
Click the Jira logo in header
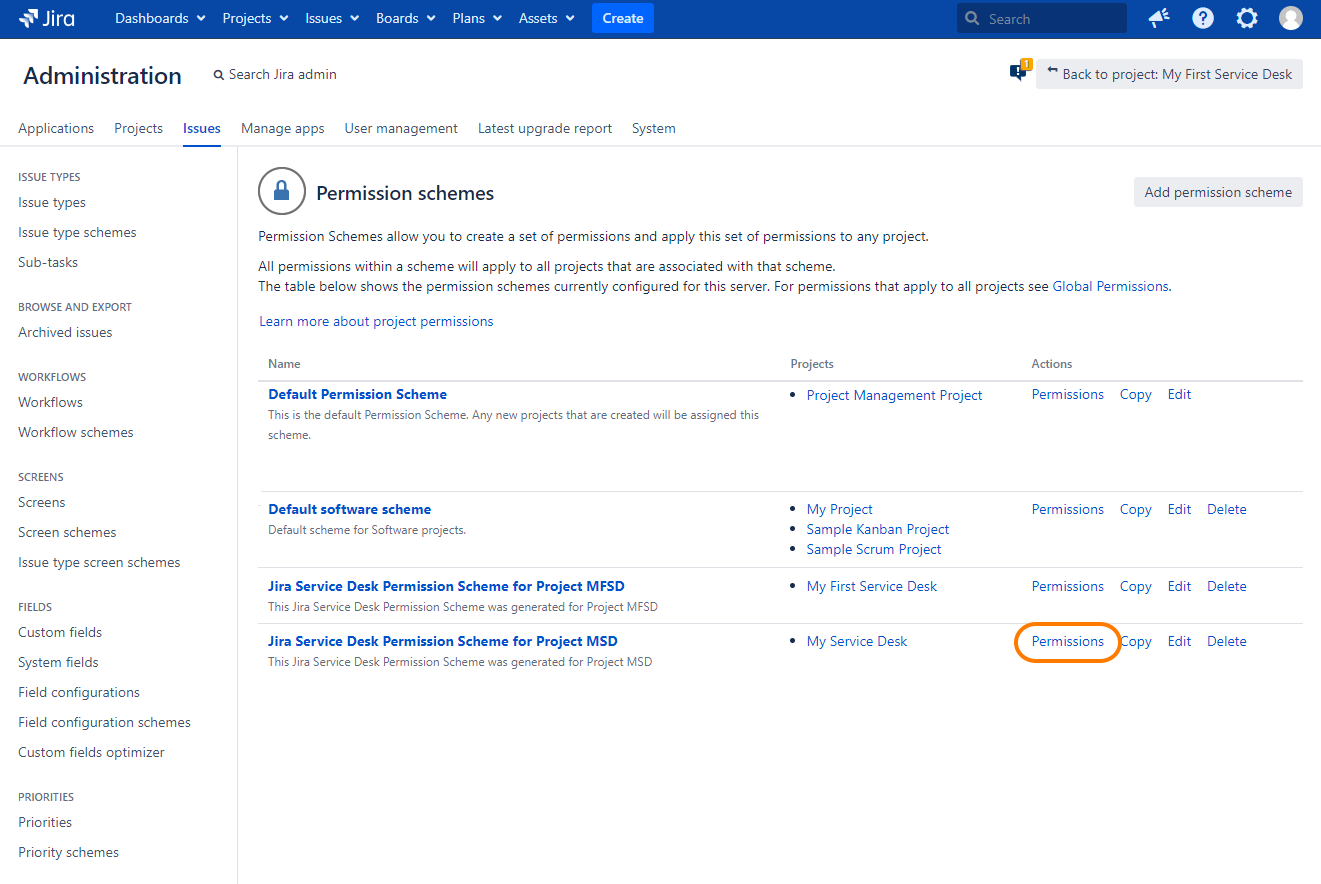coord(47,18)
